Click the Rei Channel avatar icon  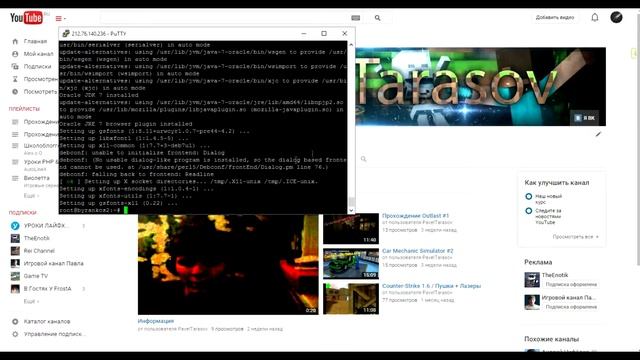click(15, 251)
